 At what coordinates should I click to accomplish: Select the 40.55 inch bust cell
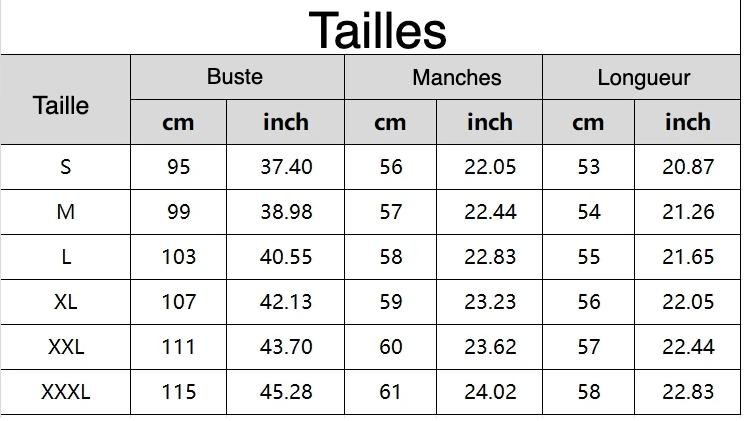click(x=286, y=257)
